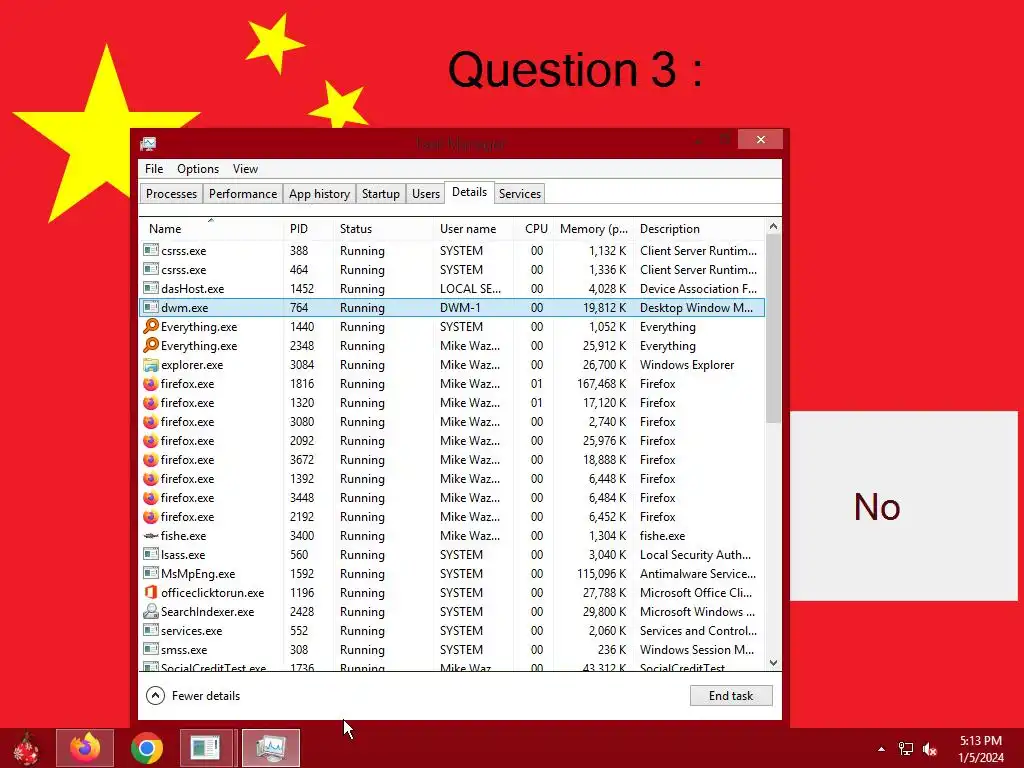
Task: Click the officeclicktorun.exe Office icon
Action: 151,592
